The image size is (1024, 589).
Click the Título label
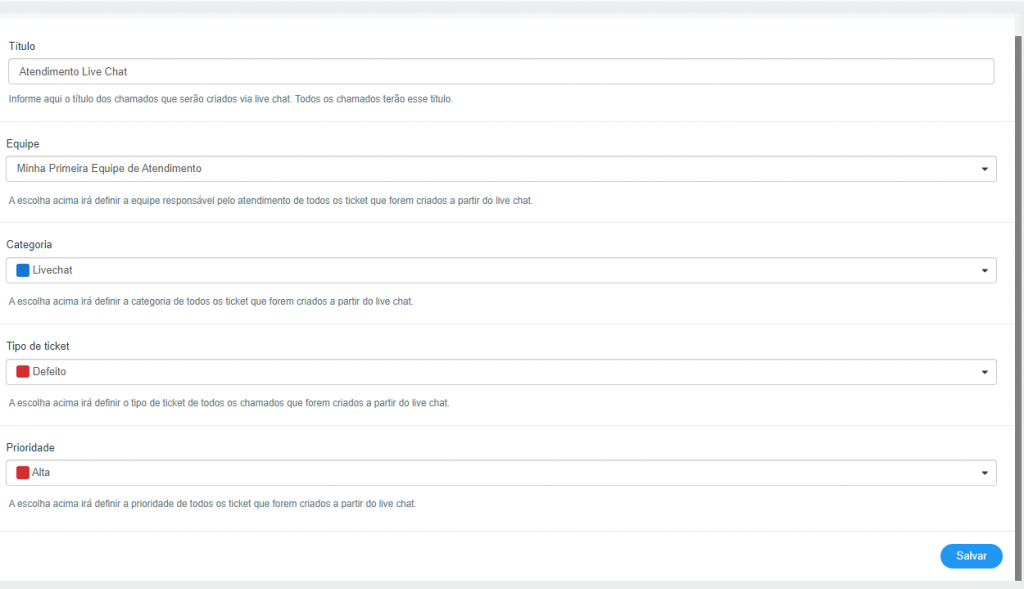pyautogui.click(x=22, y=46)
